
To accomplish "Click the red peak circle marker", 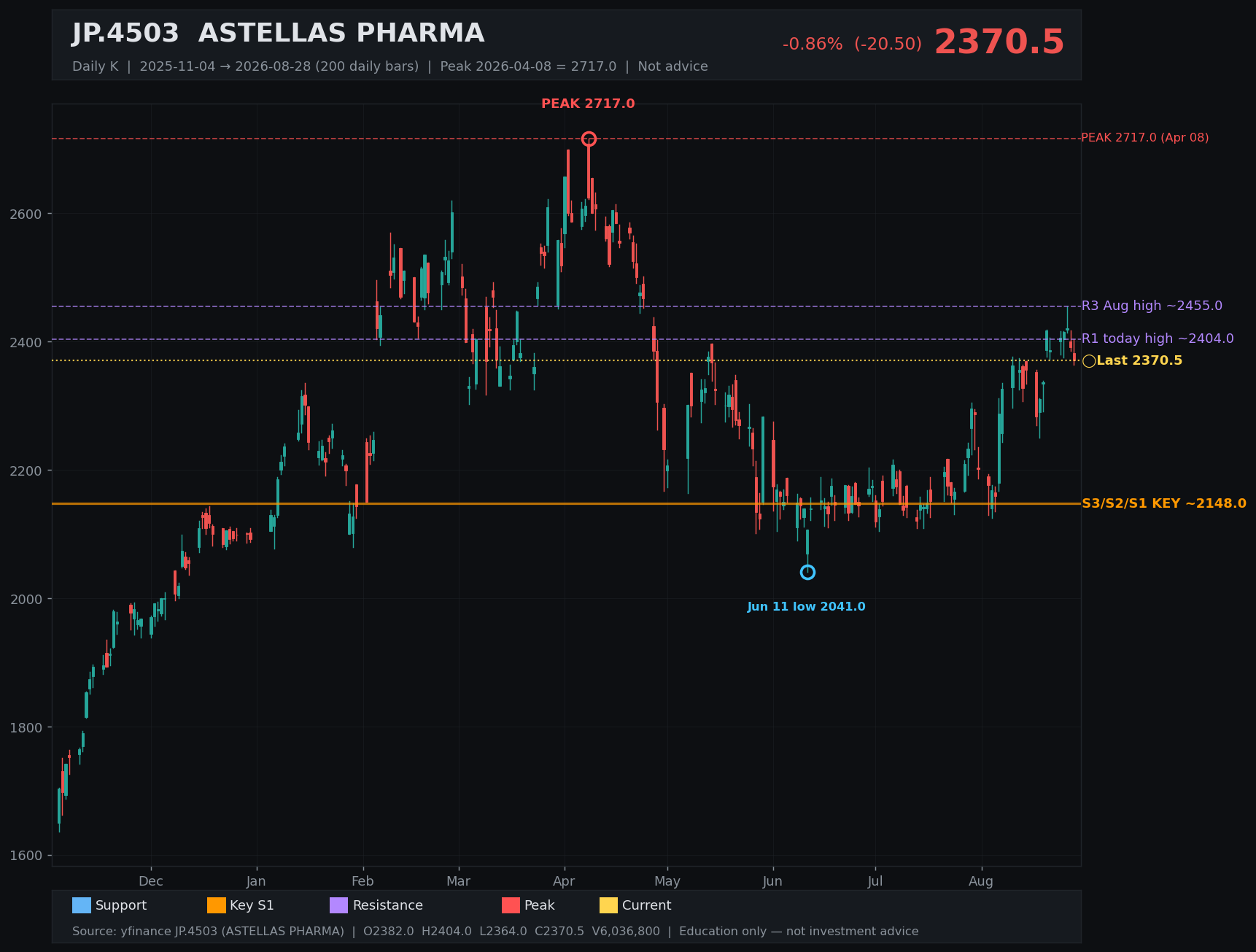I will [589, 139].
